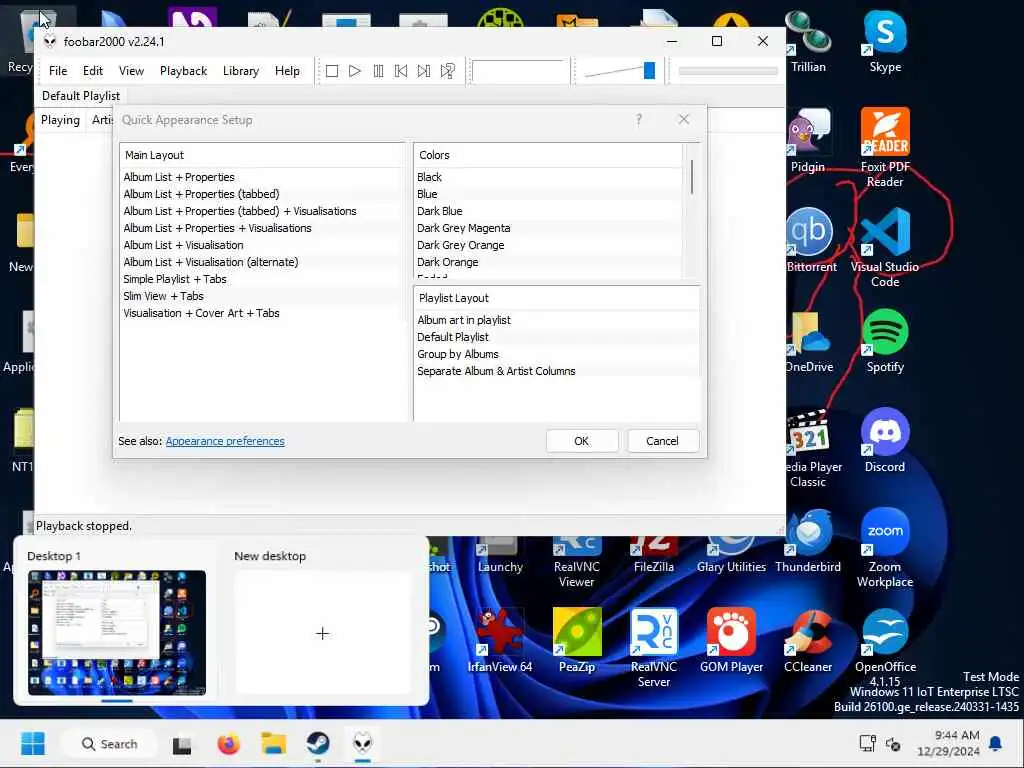Screen dimensions: 1024x768
Task: Click the Spotify desktop icon
Action: 885,341
